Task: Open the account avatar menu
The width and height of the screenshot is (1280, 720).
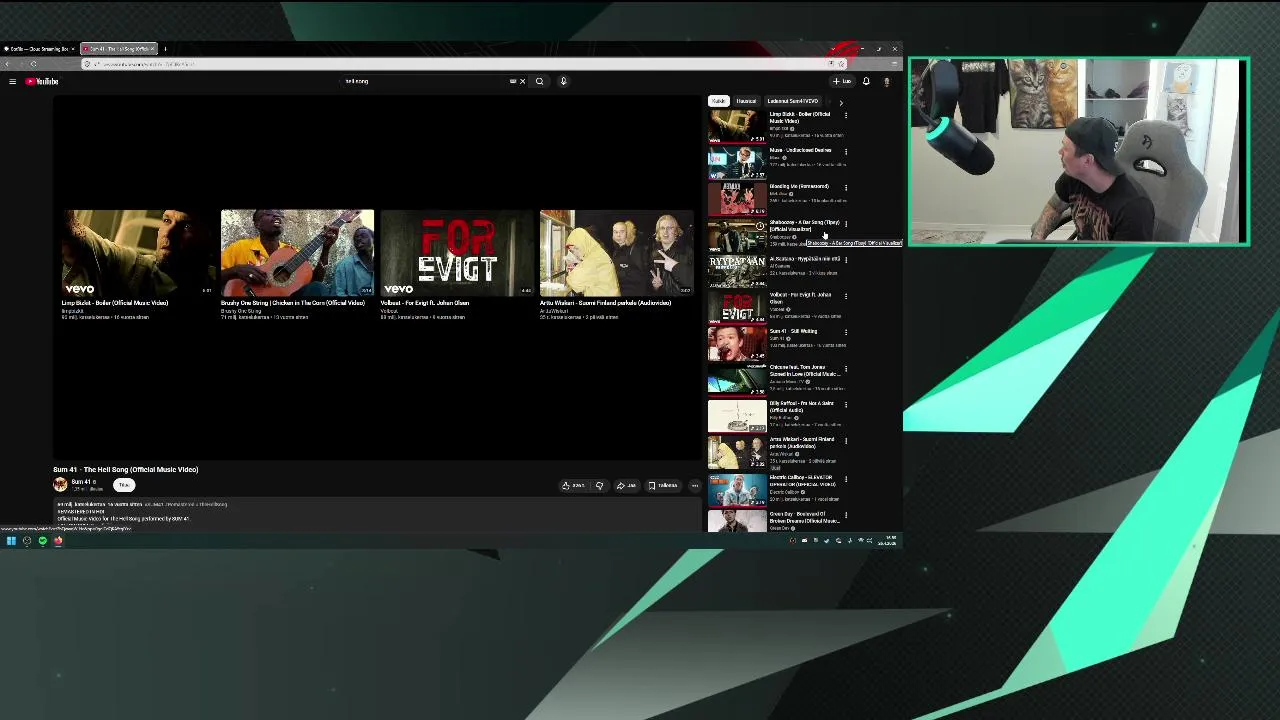Action: (886, 81)
